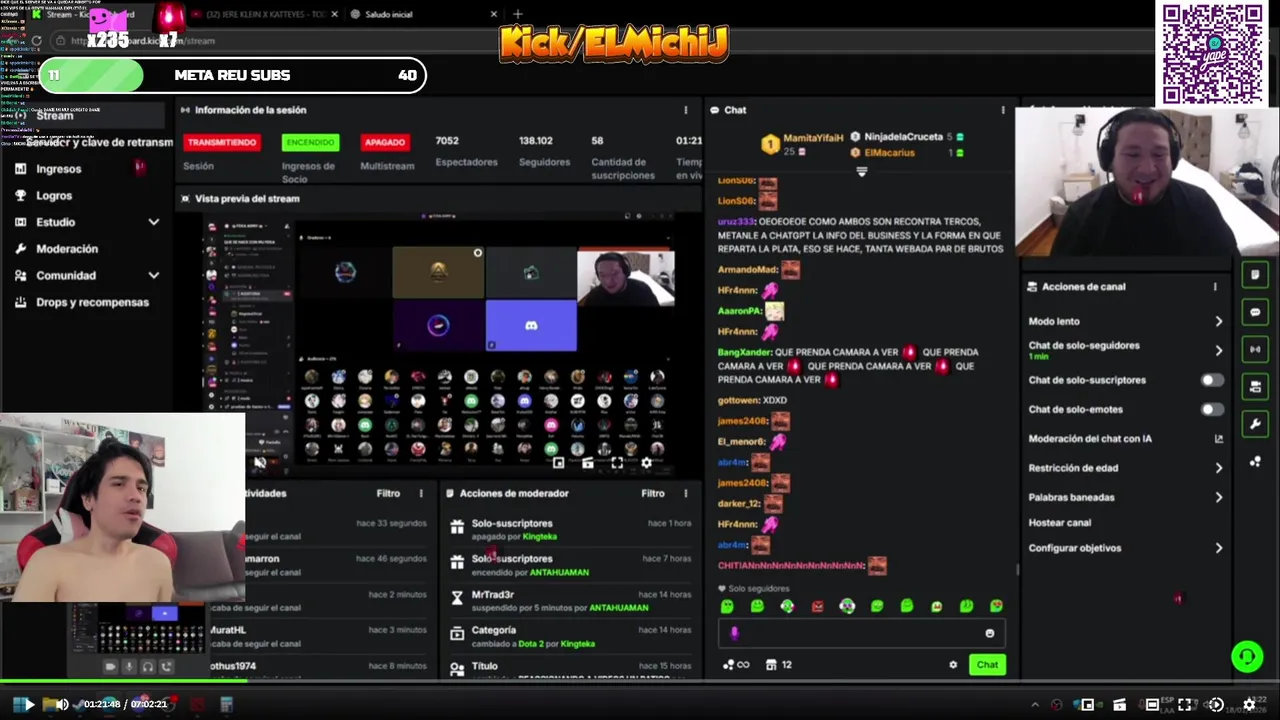Click the wrench icon in right toolbar
This screenshot has width=1280, height=720.
pos(1255,425)
